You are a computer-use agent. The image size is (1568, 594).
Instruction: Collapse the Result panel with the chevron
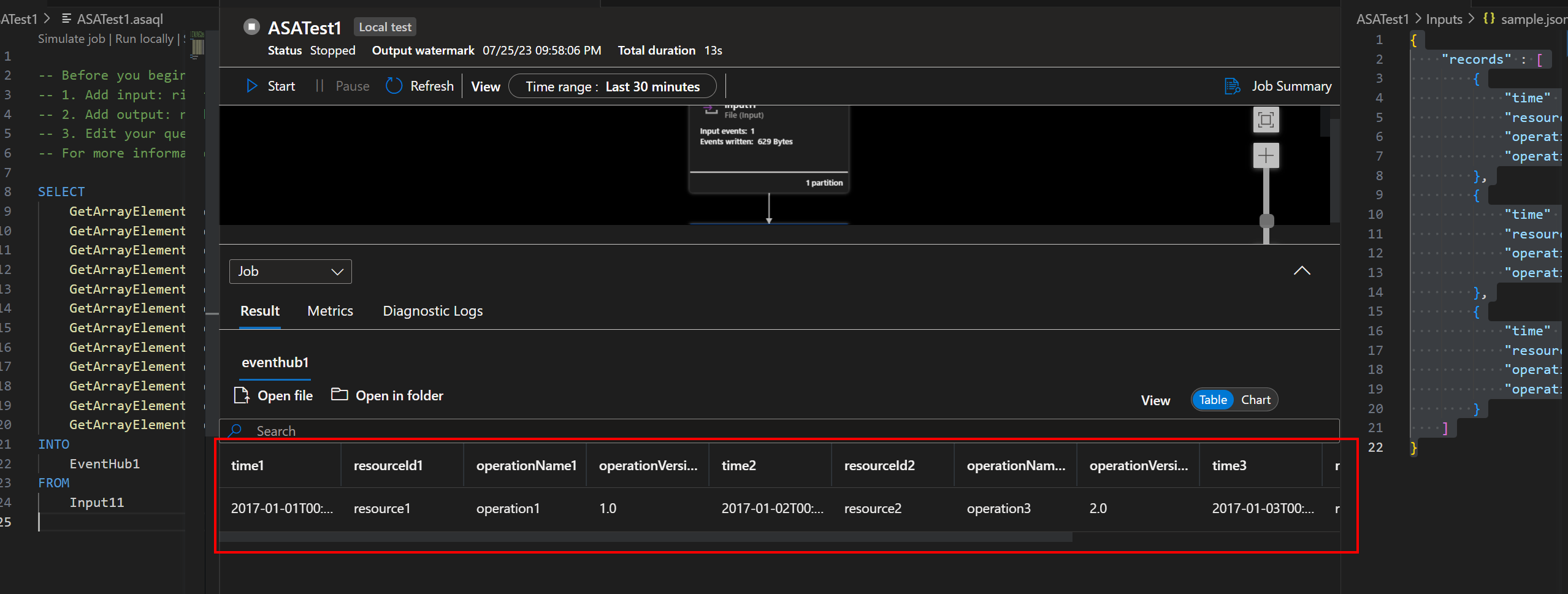coord(1302,270)
